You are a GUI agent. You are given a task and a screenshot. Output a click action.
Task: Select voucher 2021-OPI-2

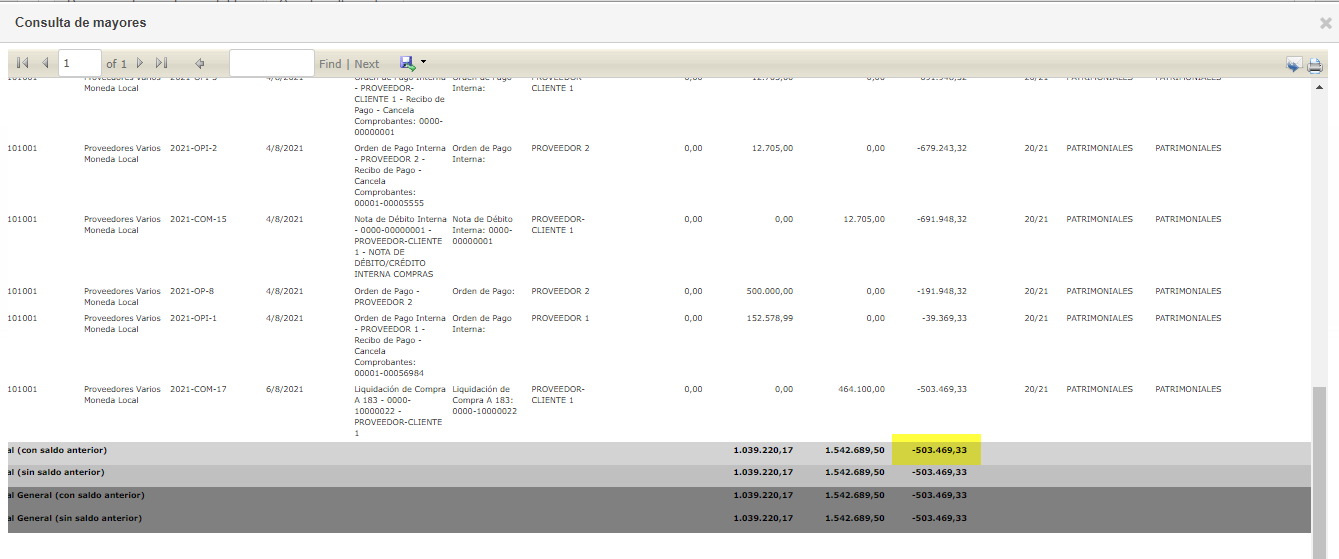tap(193, 148)
